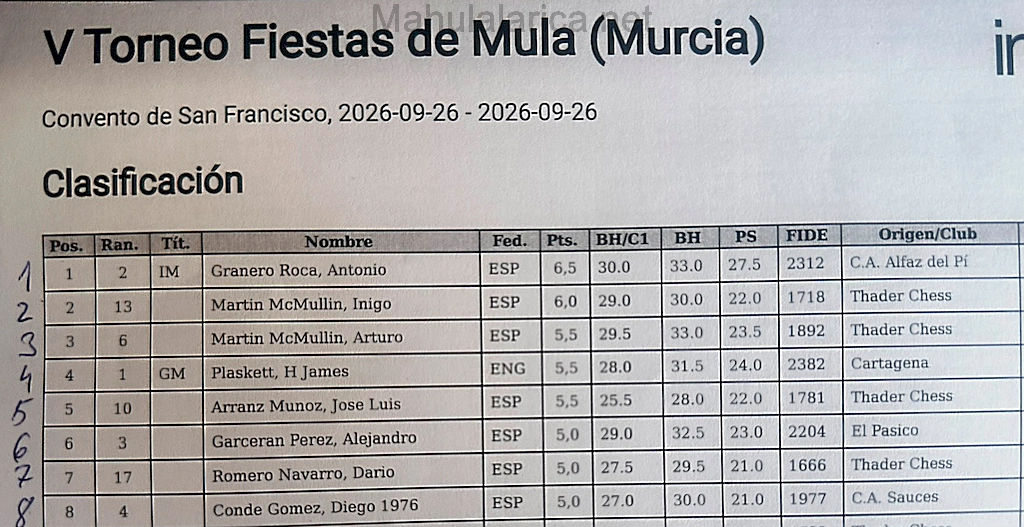Click the Nombre column header
The height and width of the screenshot is (527, 1024).
(x=338, y=242)
